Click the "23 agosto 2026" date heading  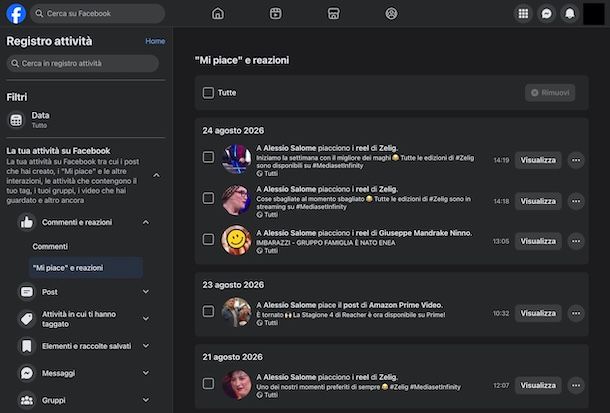click(x=233, y=285)
